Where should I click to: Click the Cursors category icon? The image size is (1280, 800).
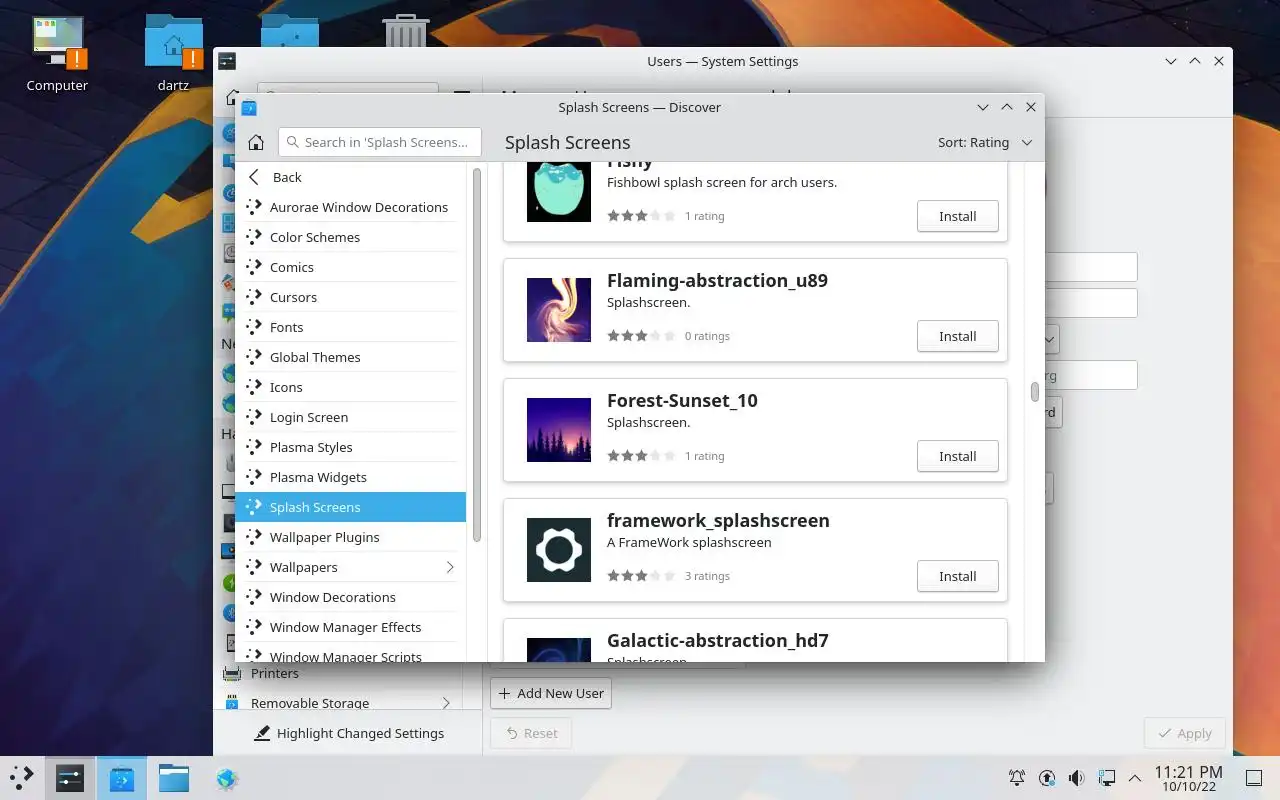click(254, 297)
